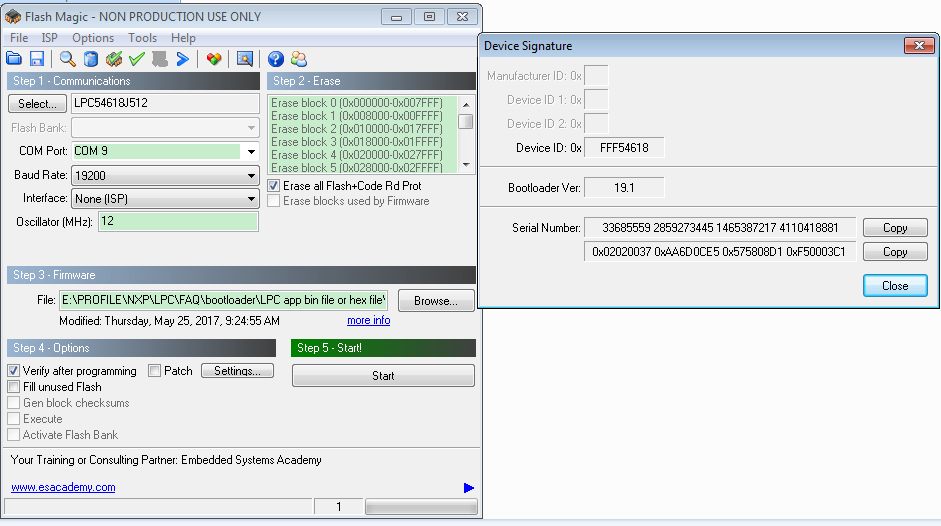Click the wizard wand toolbar icon
The image size is (941, 526).
(x=244, y=59)
